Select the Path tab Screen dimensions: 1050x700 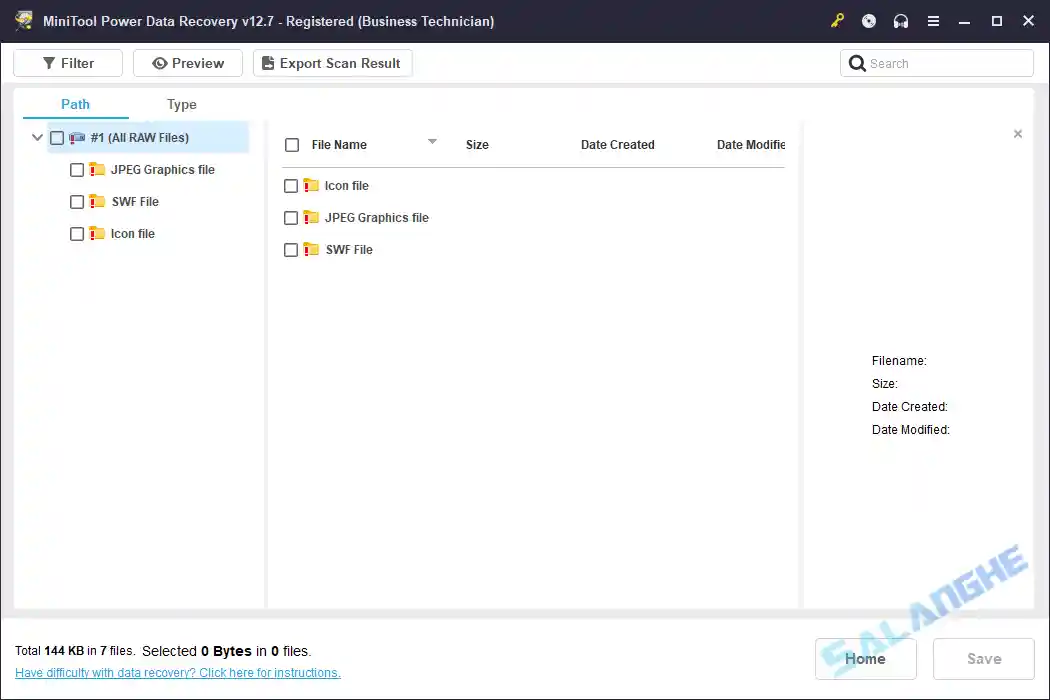click(74, 104)
